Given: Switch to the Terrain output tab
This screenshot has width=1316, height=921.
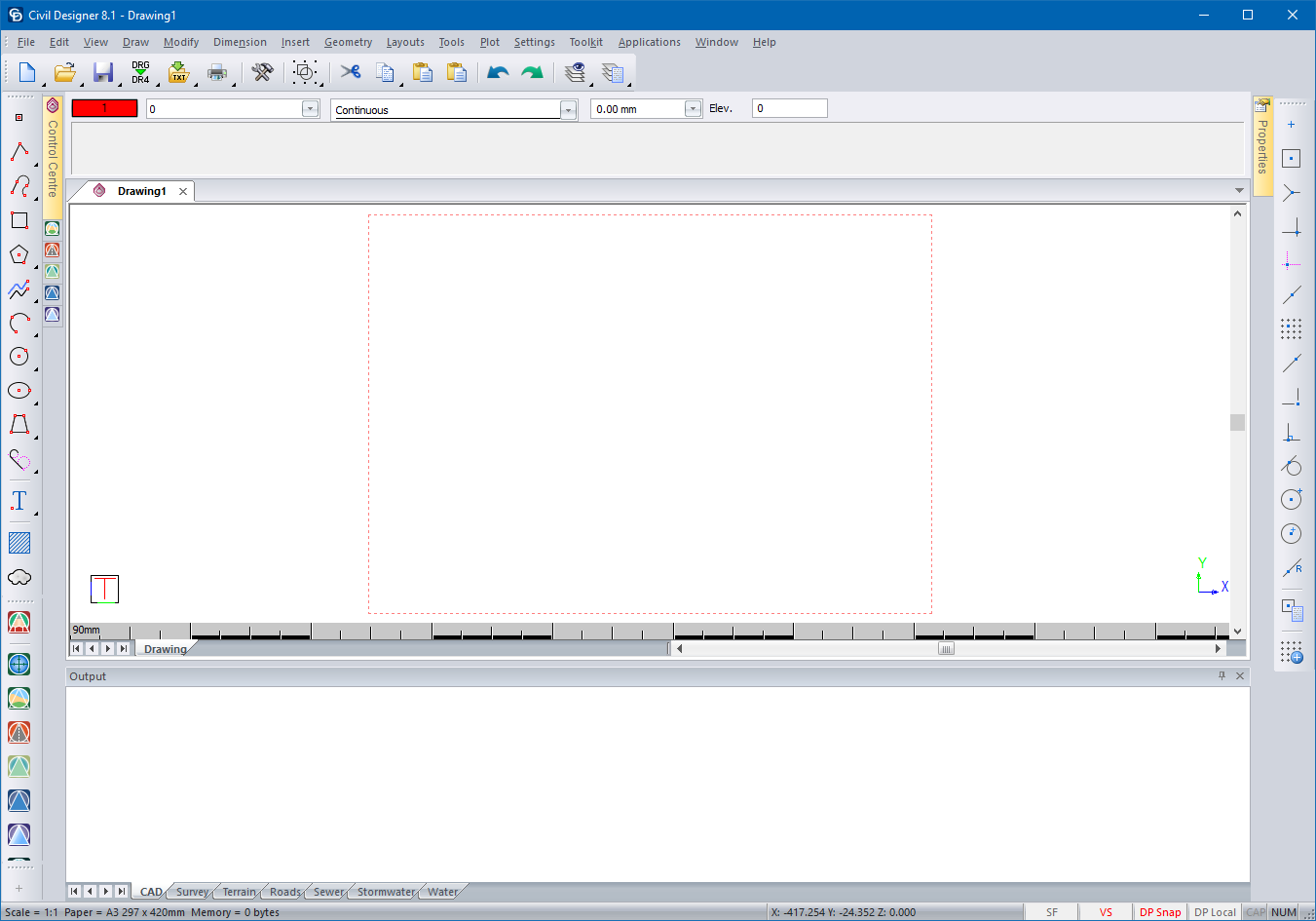Looking at the screenshot, I should (x=239, y=892).
